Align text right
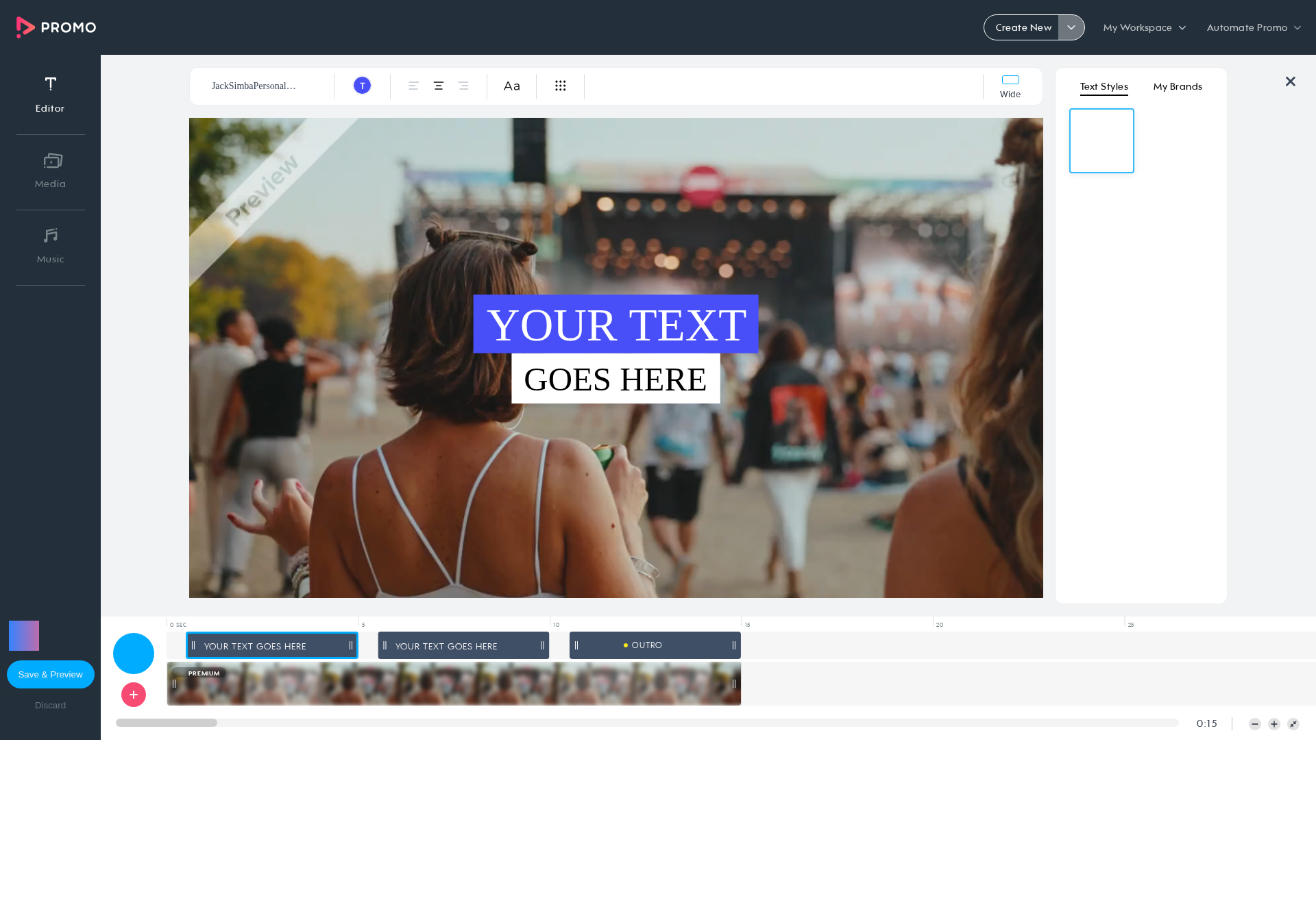 point(463,86)
